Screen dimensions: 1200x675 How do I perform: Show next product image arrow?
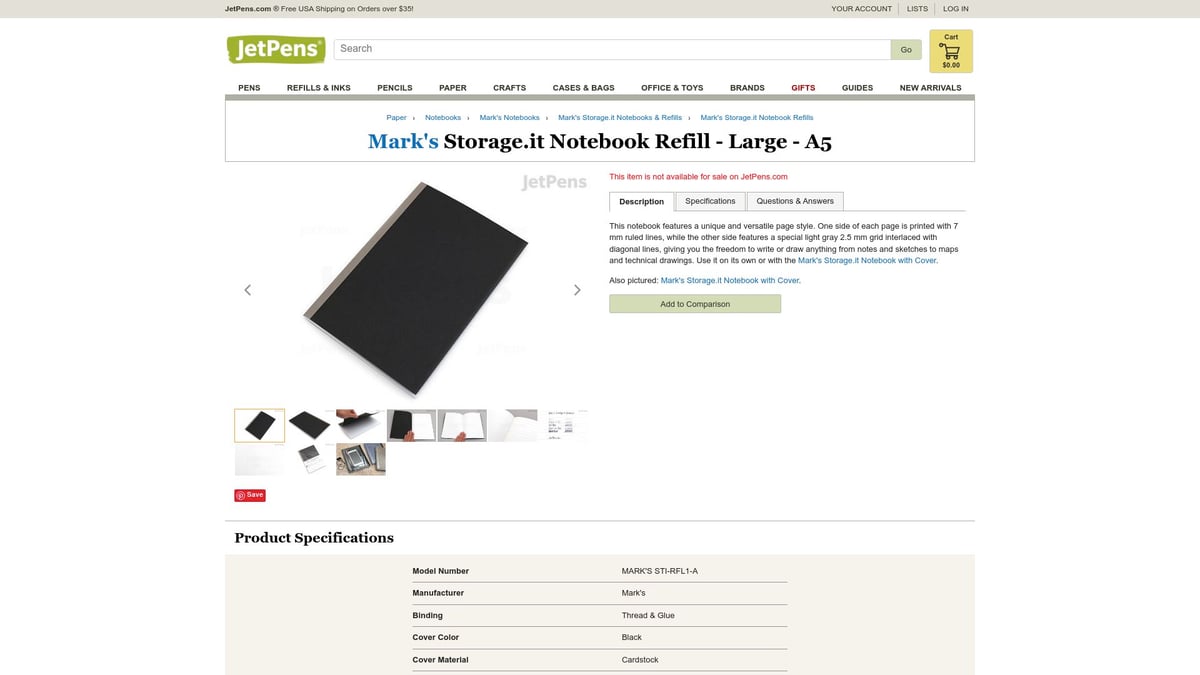click(577, 290)
